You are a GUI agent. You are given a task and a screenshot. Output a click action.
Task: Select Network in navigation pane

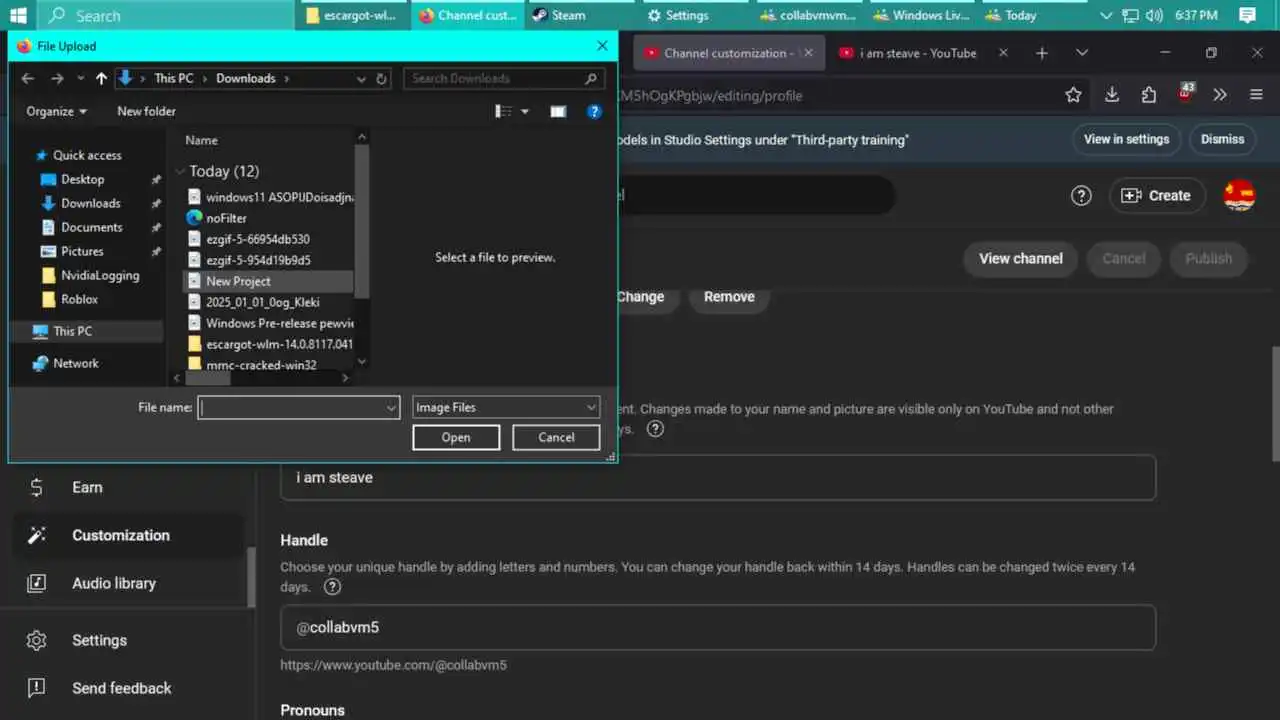(76, 363)
